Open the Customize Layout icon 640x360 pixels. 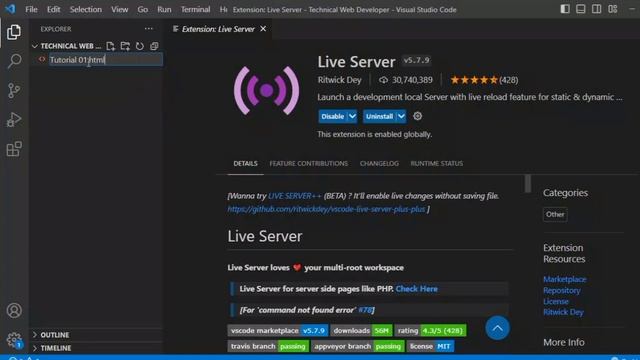[613, 9]
